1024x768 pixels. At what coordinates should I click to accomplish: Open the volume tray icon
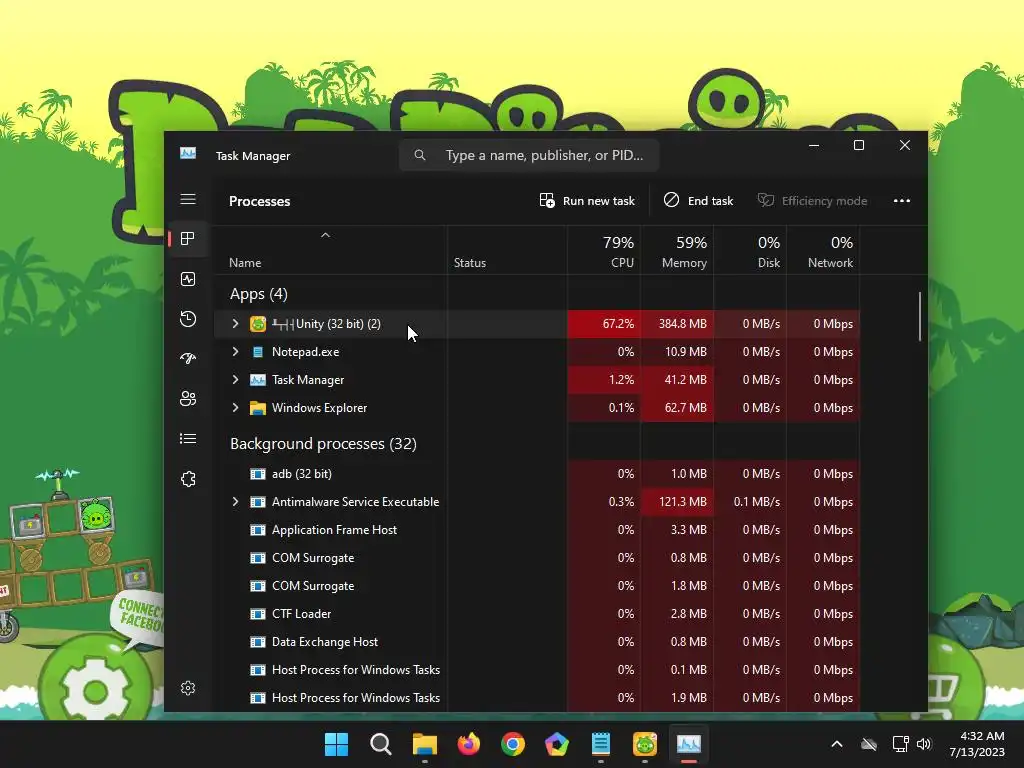(923, 744)
